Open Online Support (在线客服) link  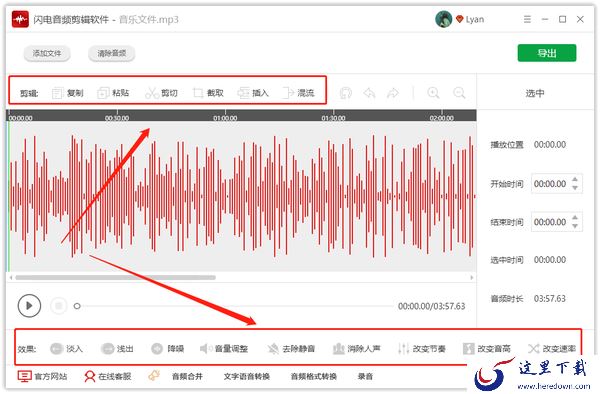108,376
